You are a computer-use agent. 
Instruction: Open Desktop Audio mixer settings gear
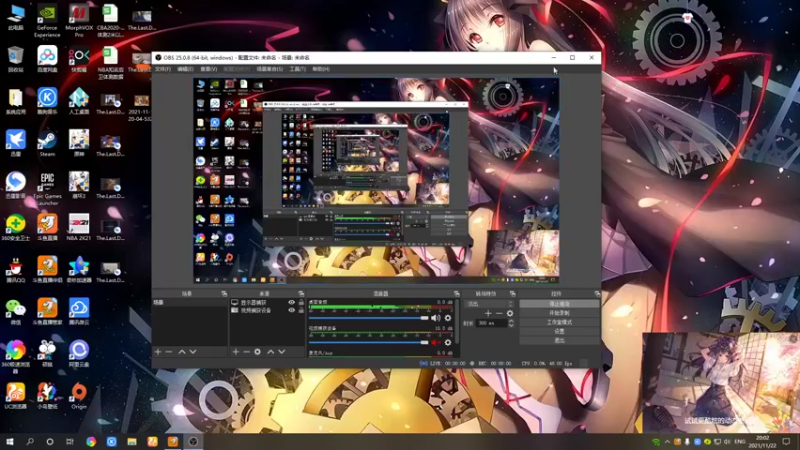coord(448,318)
